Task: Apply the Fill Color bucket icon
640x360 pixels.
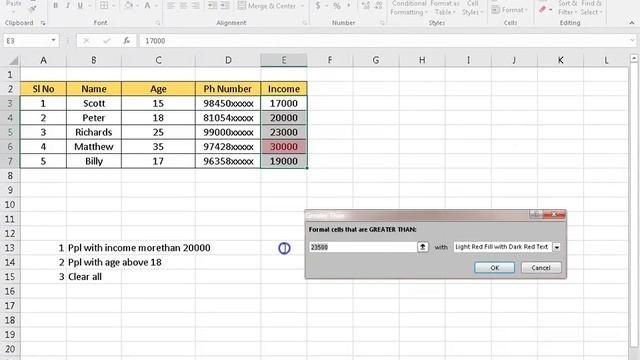Action: tap(129, 5)
